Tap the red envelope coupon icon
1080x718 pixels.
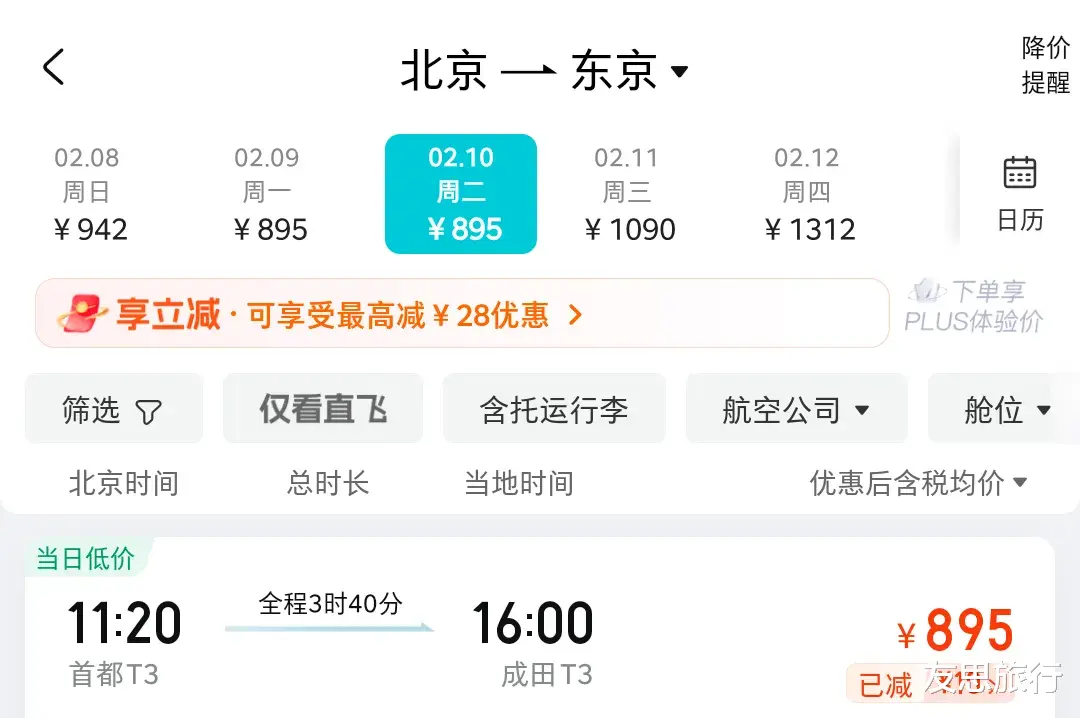coord(82,315)
